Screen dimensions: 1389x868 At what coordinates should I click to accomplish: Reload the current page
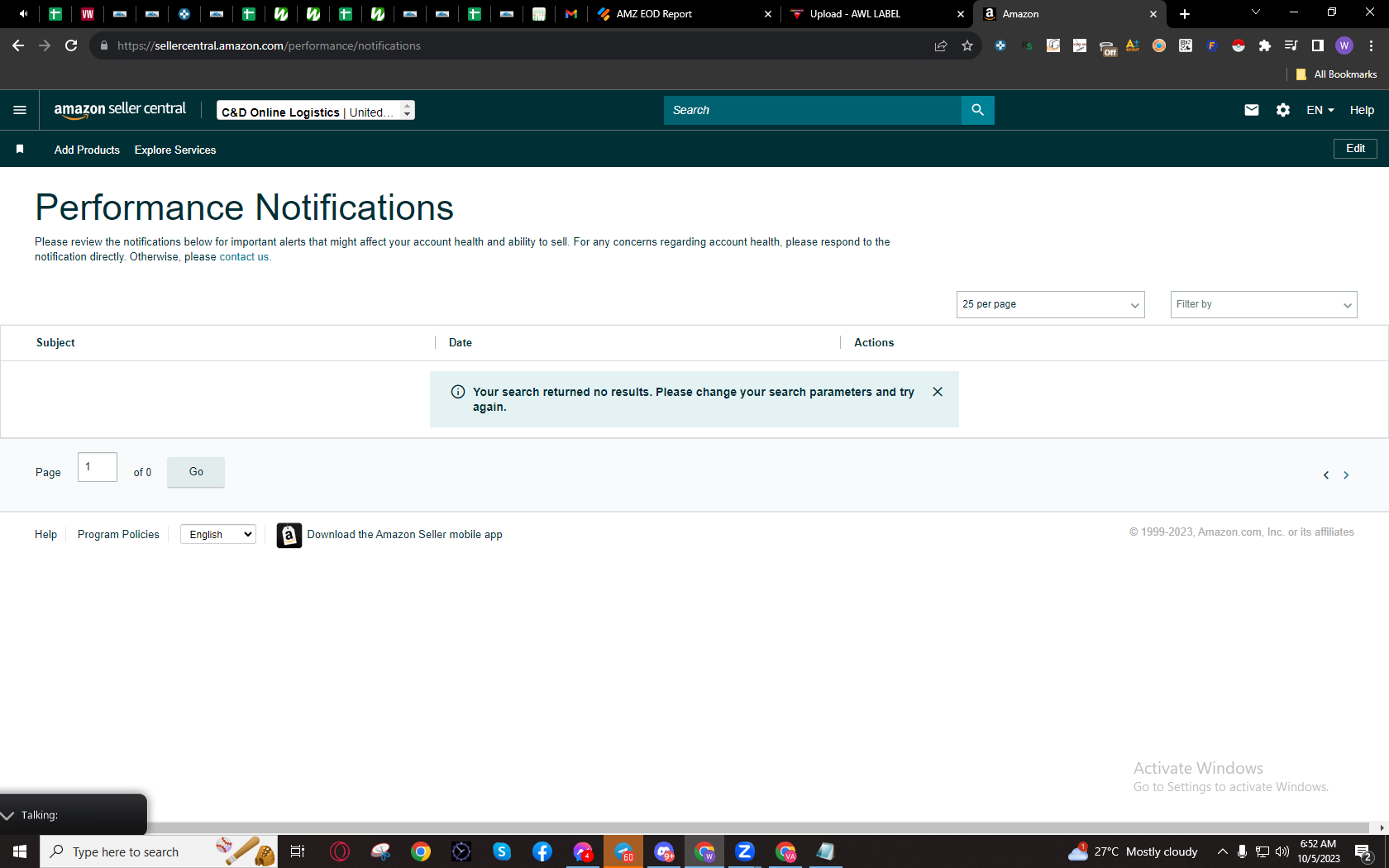click(x=71, y=45)
